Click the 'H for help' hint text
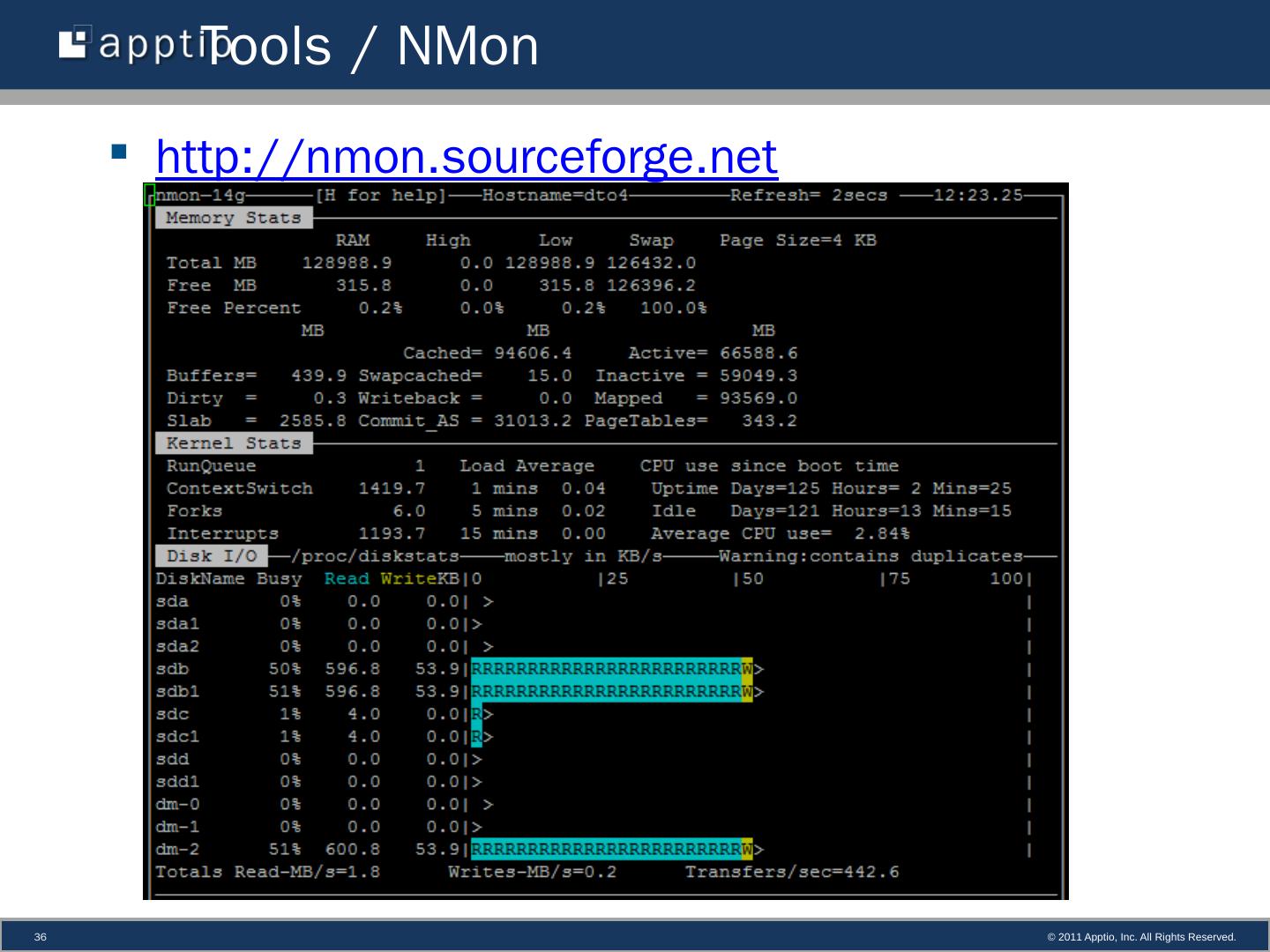The image size is (1270, 952). (x=381, y=195)
